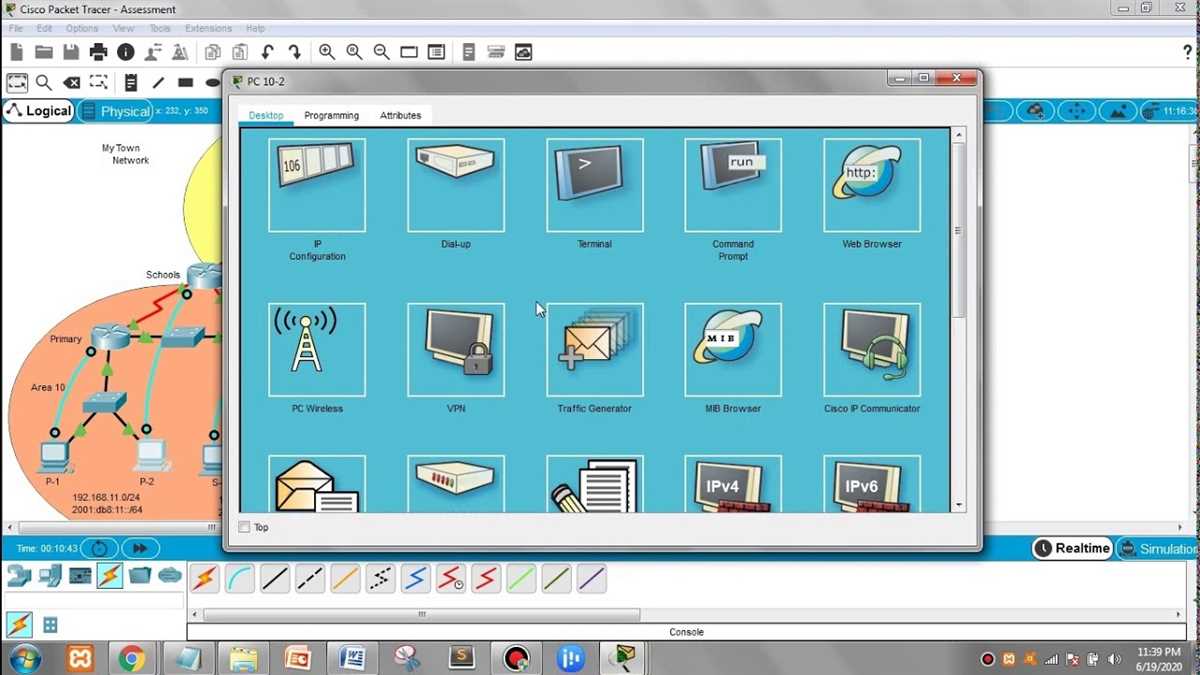
Task: Click the Redo arrow icon
Action: tap(295, 52)
